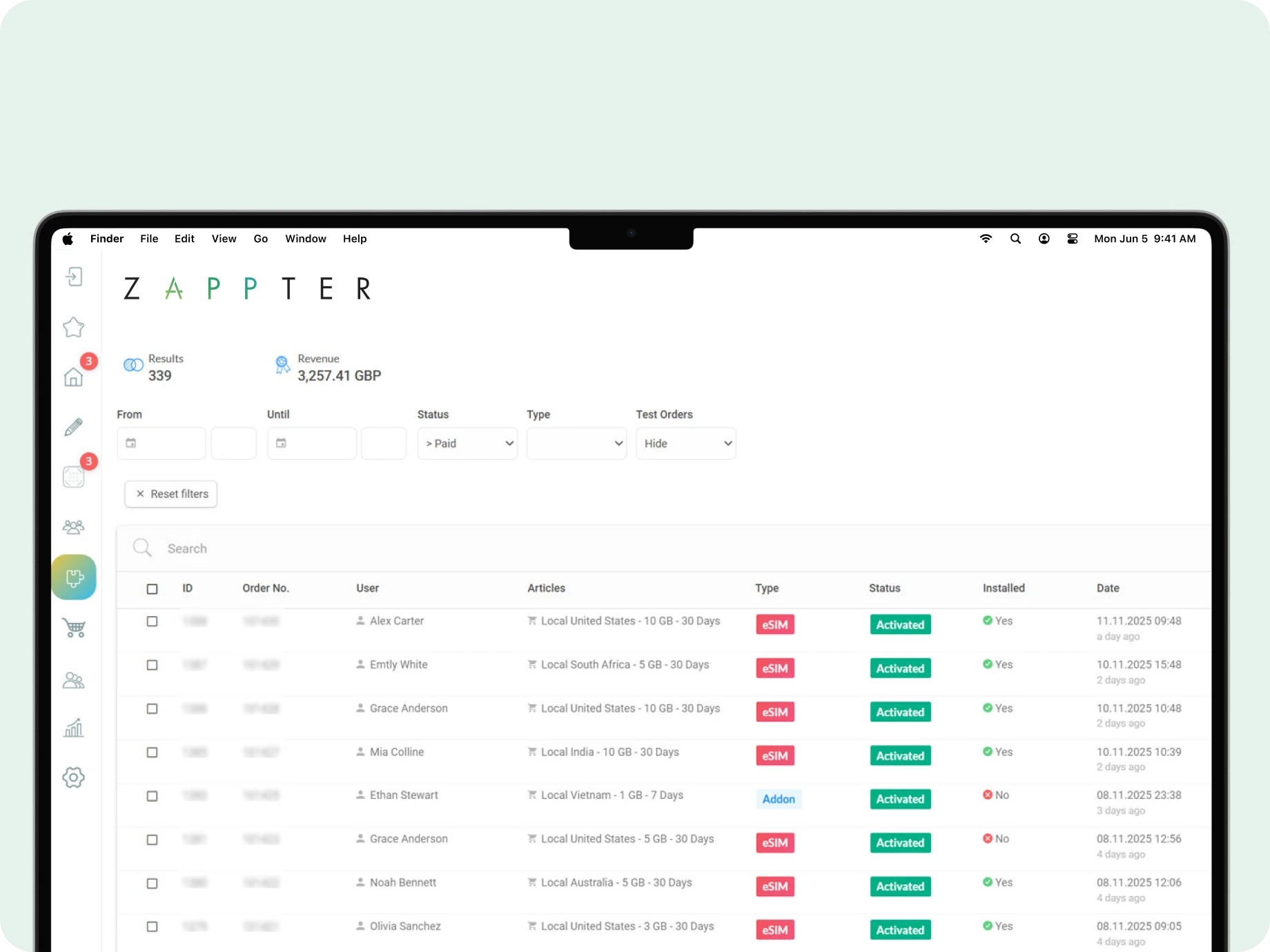Viewport: 1270px width, 952px height.
Task: Open the Go menu in the menu bar
Action: [x=261, y=239]
